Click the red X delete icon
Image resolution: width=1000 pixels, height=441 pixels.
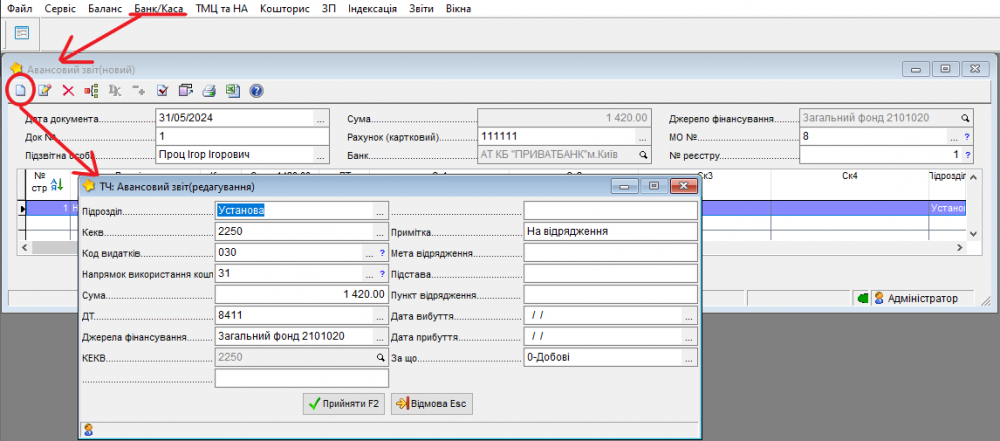pyautogui.click(x=68, y=91)
